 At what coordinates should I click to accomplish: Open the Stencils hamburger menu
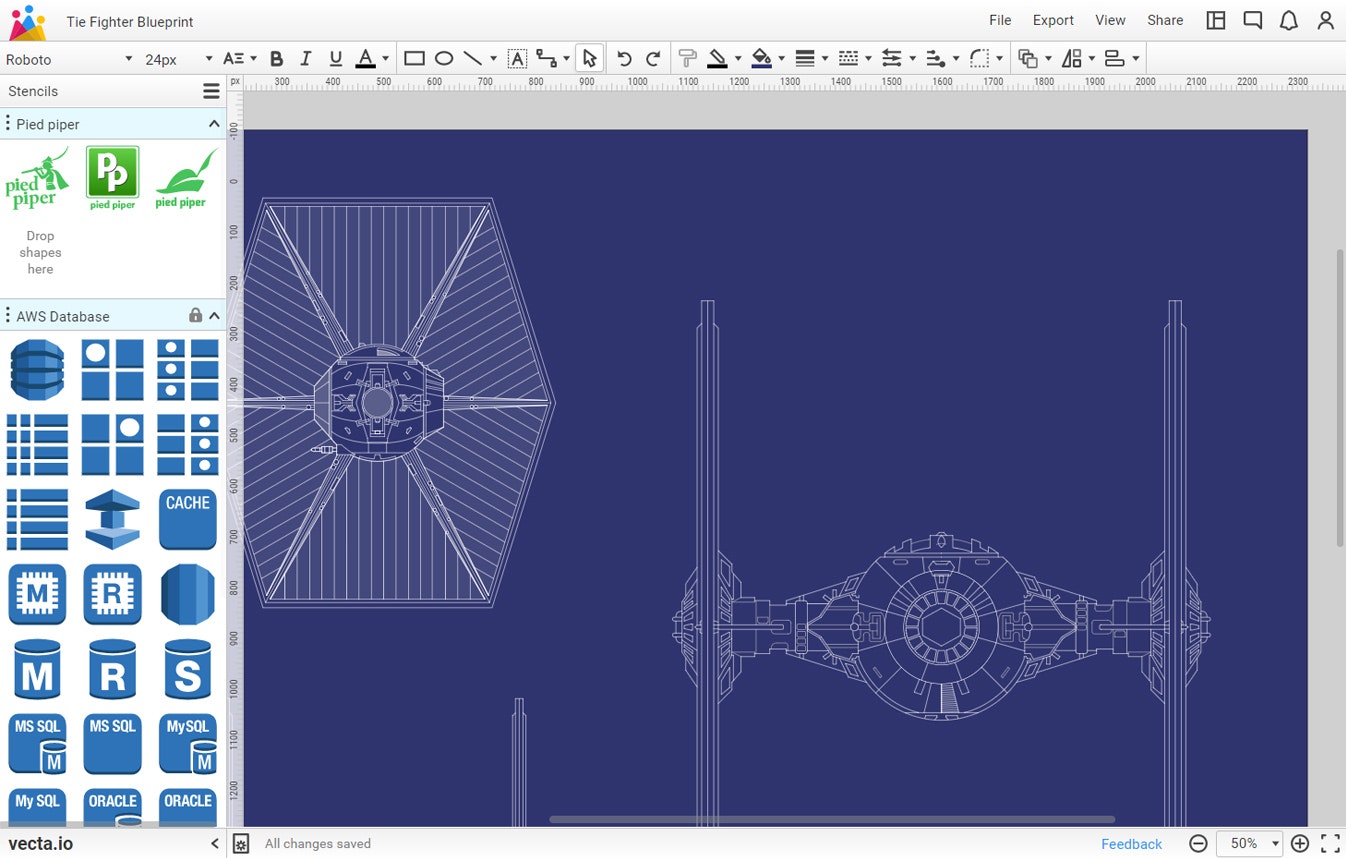(x=211, y=91)
